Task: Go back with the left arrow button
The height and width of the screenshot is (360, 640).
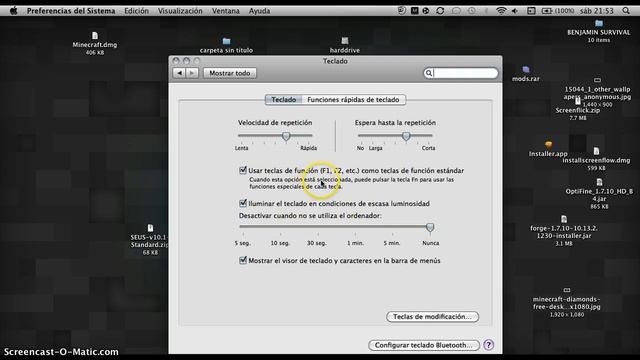Action: click(179, 73)
